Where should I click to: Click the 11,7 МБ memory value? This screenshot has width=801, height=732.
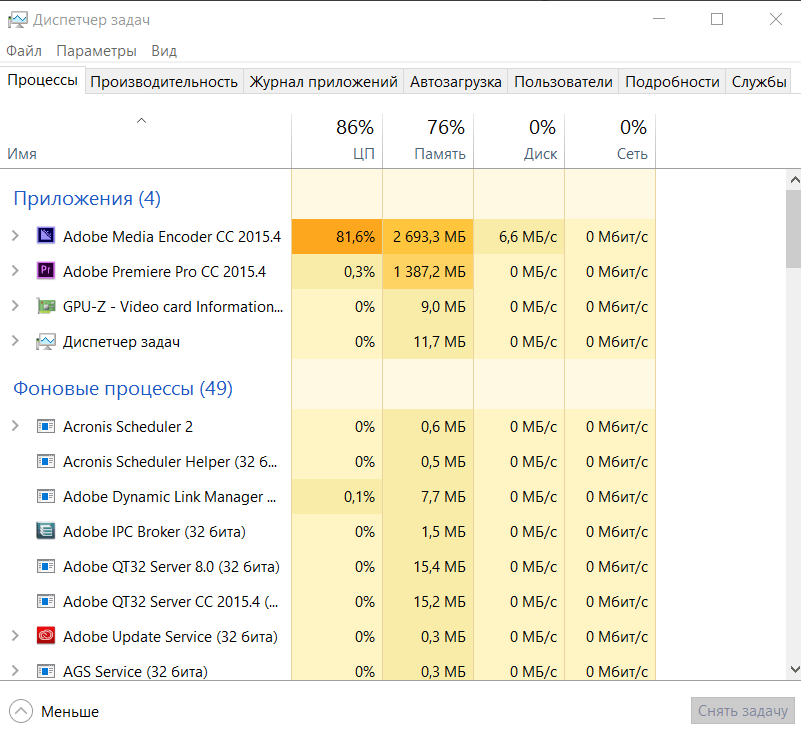click(439, 342)
